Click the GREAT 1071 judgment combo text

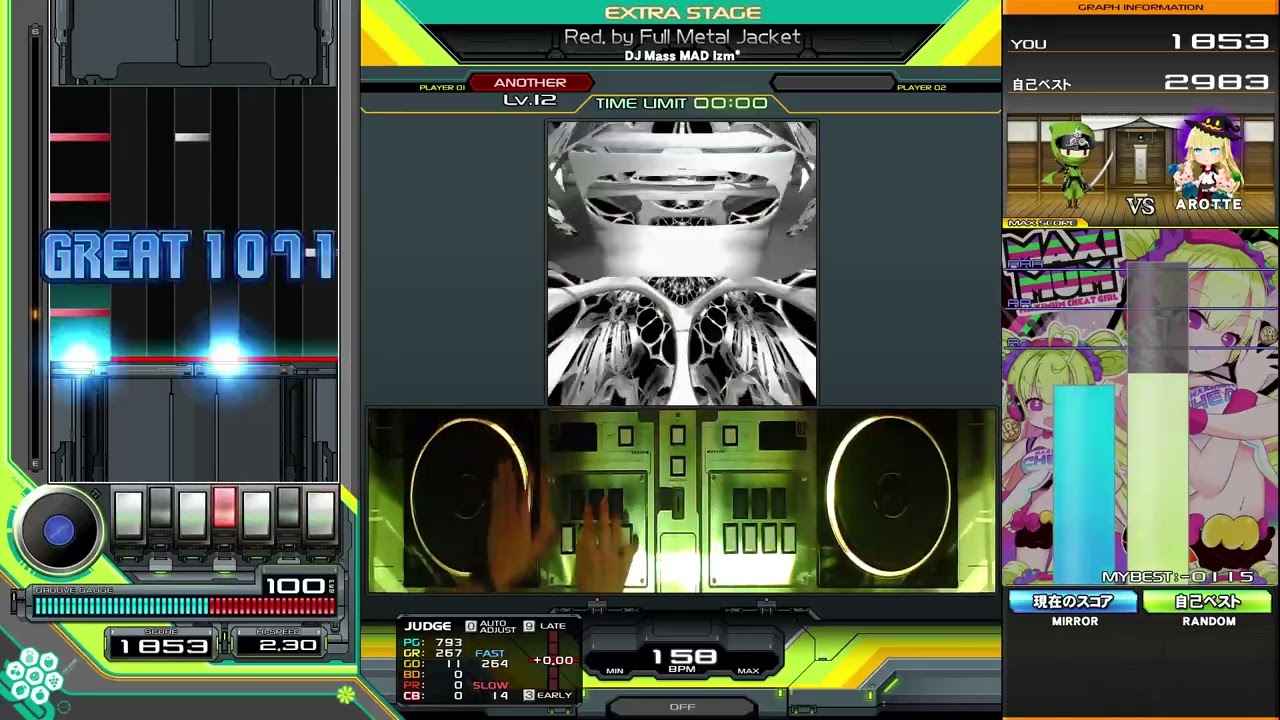click(188, 256)
